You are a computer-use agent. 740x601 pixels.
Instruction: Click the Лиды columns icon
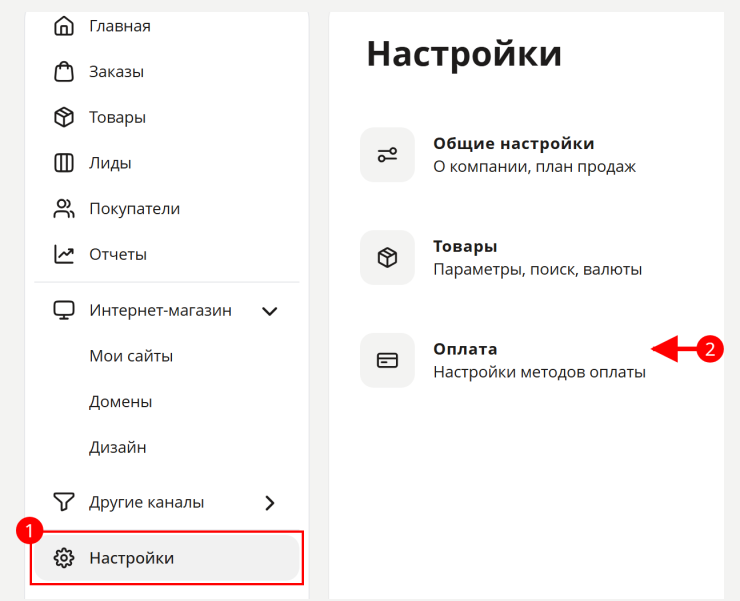pos(64,163)
